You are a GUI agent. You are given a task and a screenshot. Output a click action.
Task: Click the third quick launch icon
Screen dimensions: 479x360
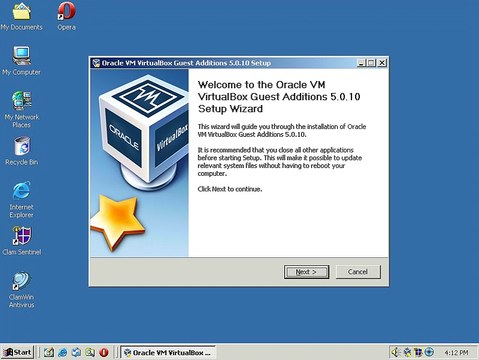click(76, 352)
